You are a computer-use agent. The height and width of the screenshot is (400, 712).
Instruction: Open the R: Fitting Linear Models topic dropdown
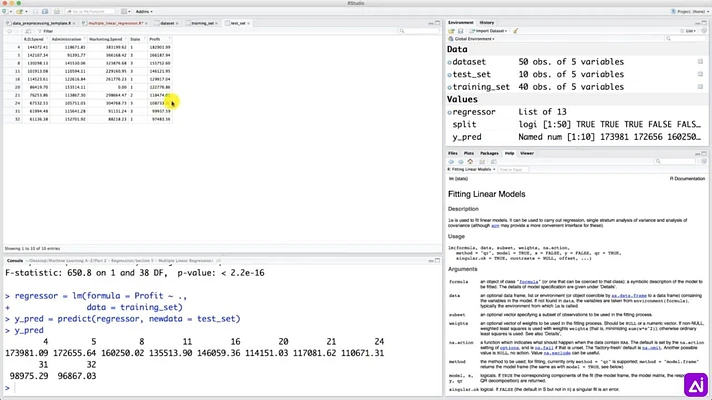[x=471, y=169]
